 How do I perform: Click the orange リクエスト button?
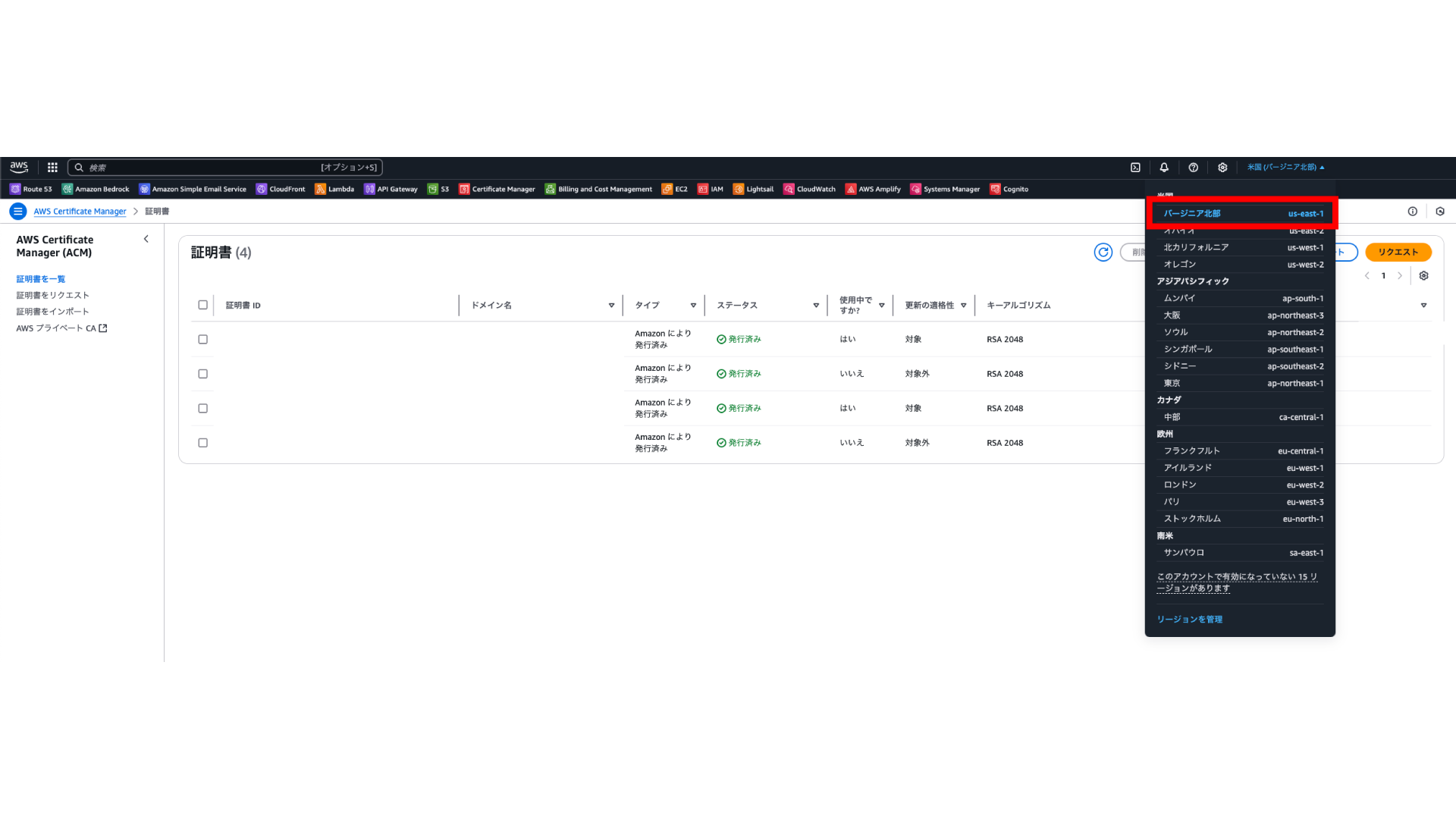tap(1398, 253)
